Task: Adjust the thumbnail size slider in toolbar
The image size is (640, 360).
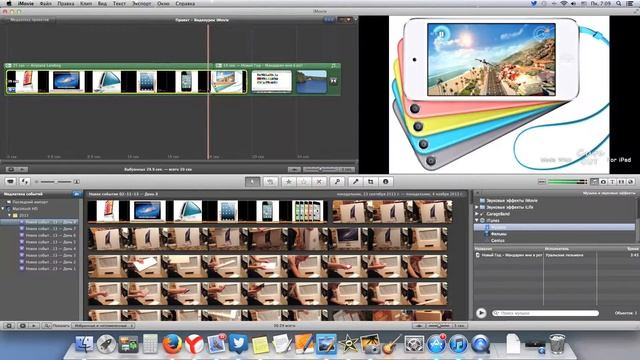Action: [x=56, y=182]
